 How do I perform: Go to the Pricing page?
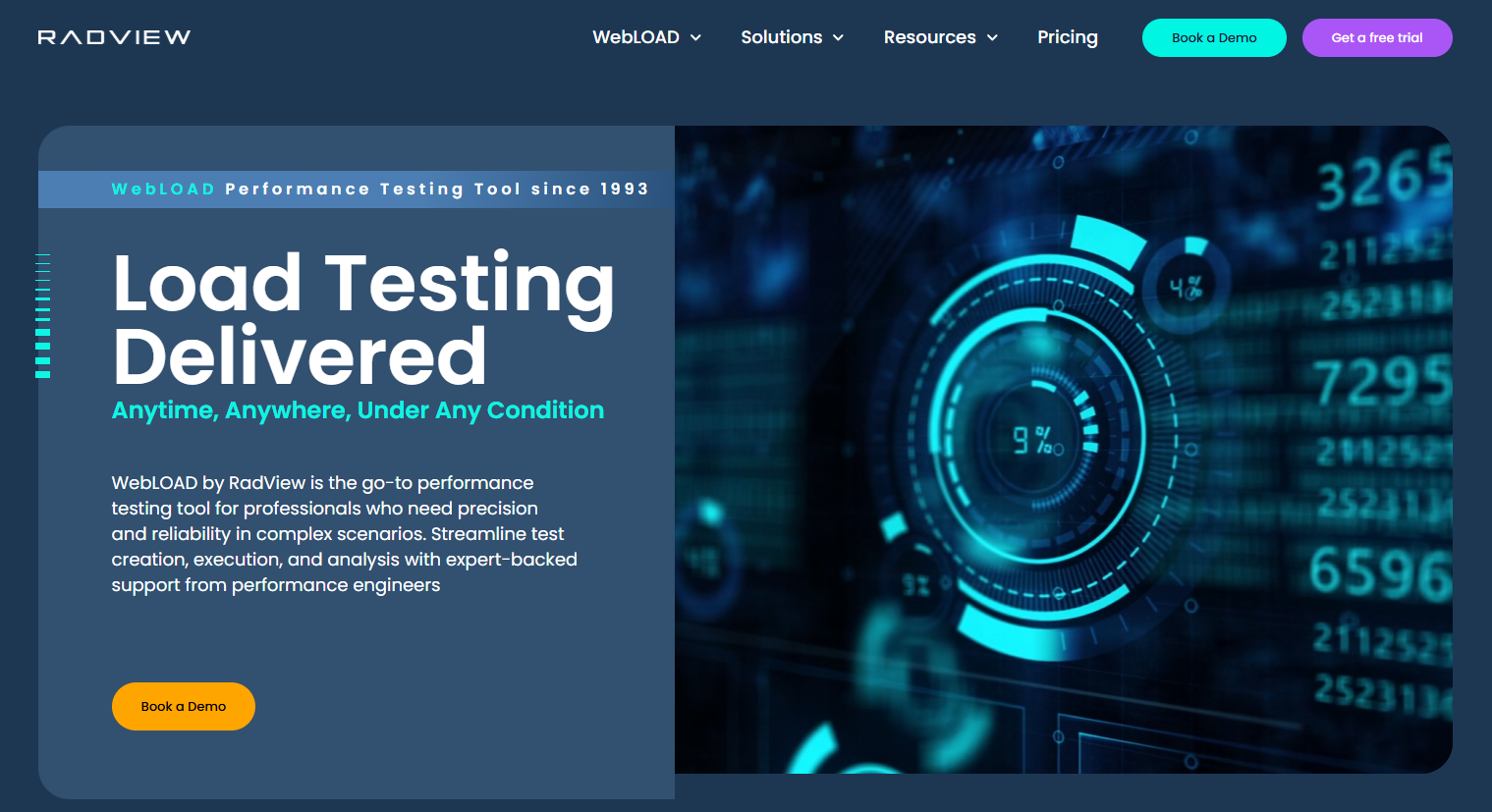click(x=1068, y=37)
